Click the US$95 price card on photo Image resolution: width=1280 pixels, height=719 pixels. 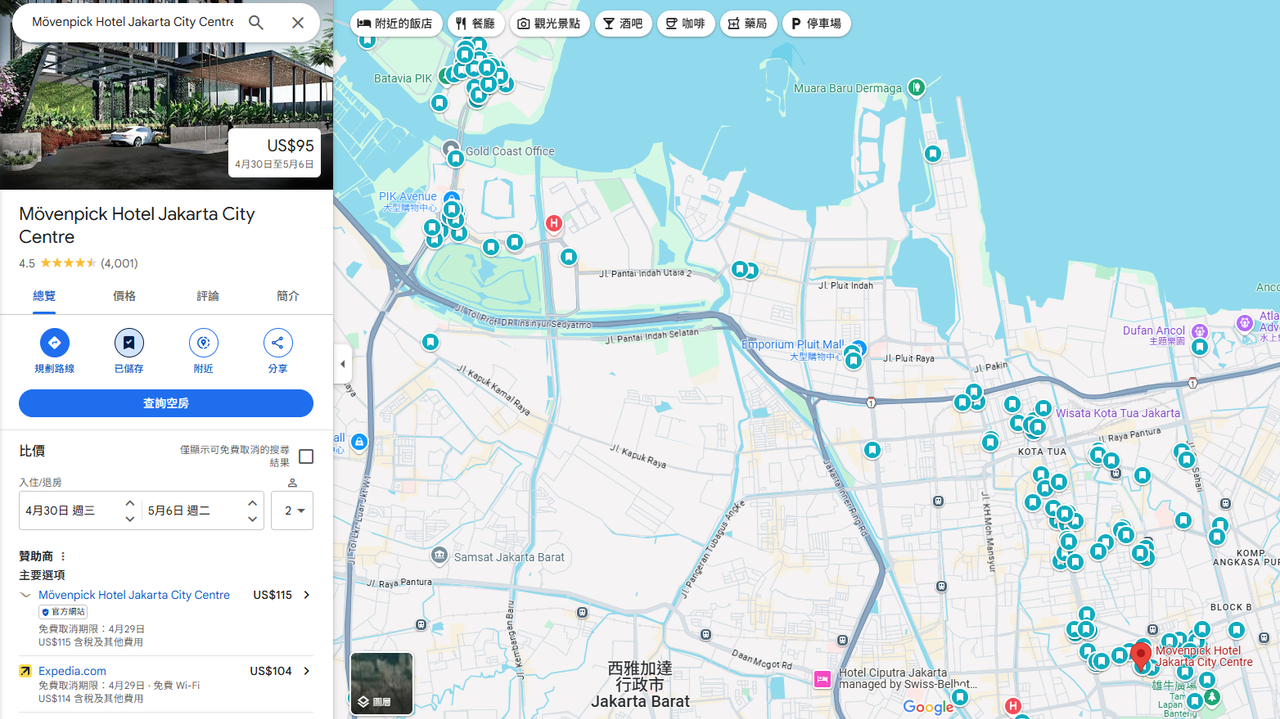[274, 153]
